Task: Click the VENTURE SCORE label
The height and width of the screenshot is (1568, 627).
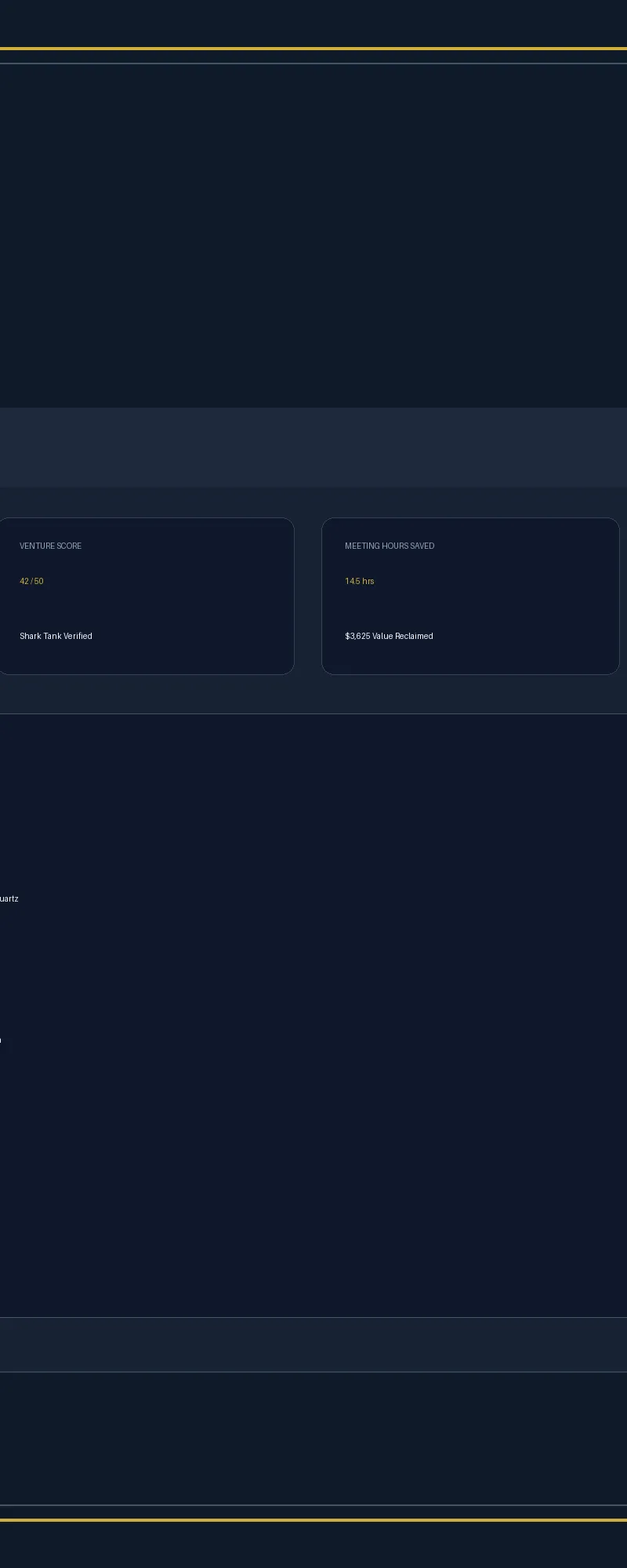Action: pyautogui.click(x=50, y=546)
